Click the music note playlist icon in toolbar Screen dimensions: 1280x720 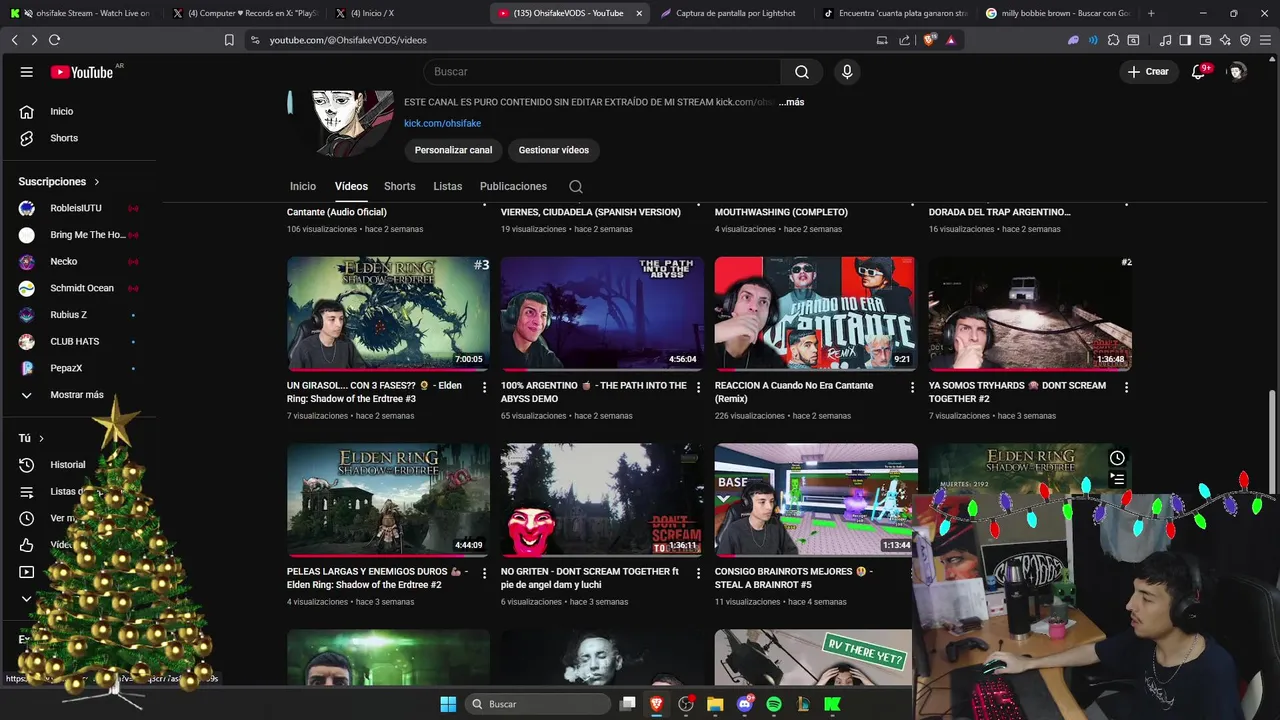pyautogui.click(x=1165, y=40)
